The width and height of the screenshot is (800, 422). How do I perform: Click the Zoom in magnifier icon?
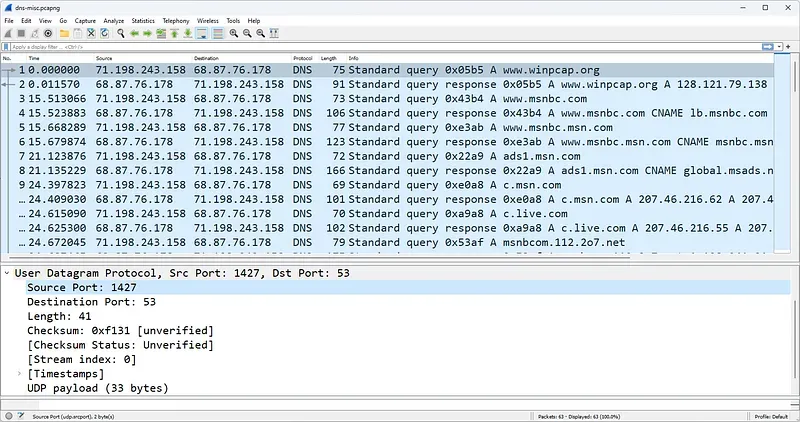click(234, 33)
